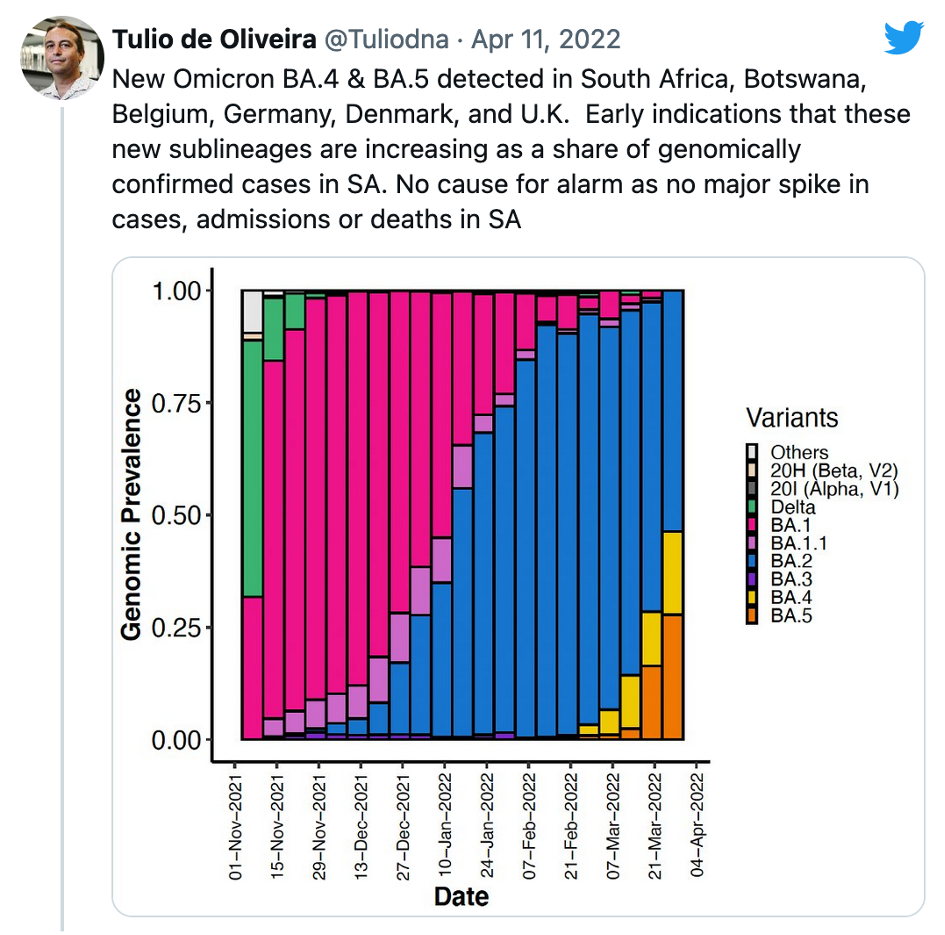Click the purple BA.3 legend swatch
This screenshot has height=935, width=945.
[x=753, y=579]
